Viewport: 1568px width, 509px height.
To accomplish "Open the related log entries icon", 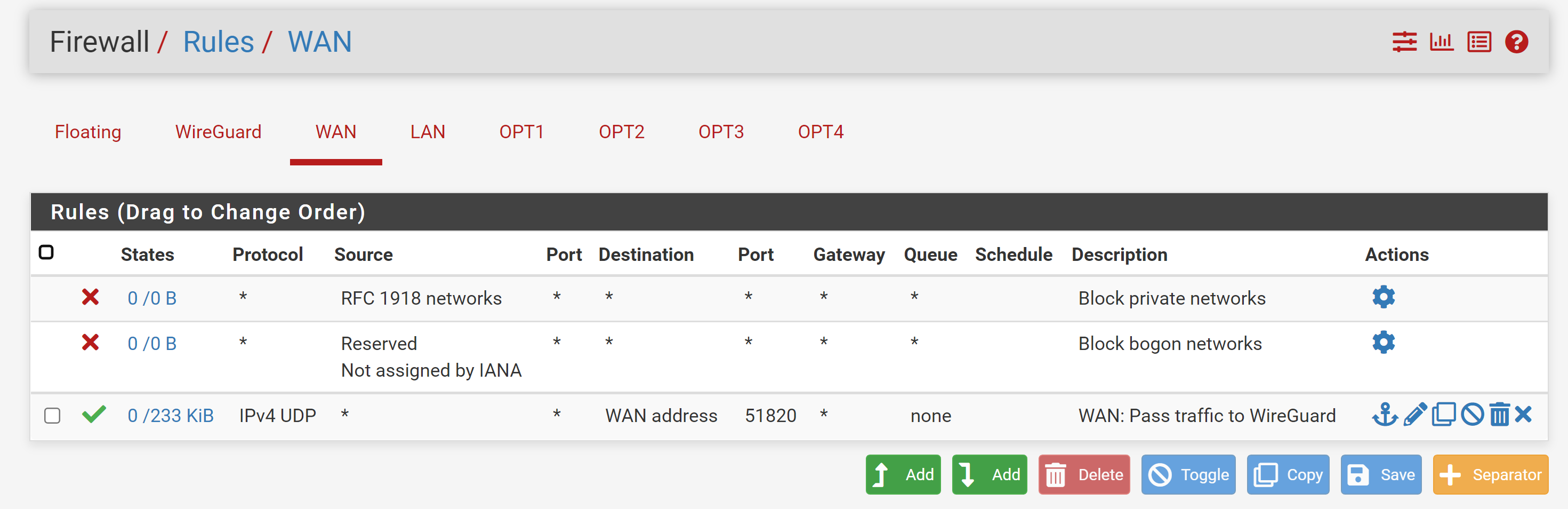I will click(x=1479, y=42).
